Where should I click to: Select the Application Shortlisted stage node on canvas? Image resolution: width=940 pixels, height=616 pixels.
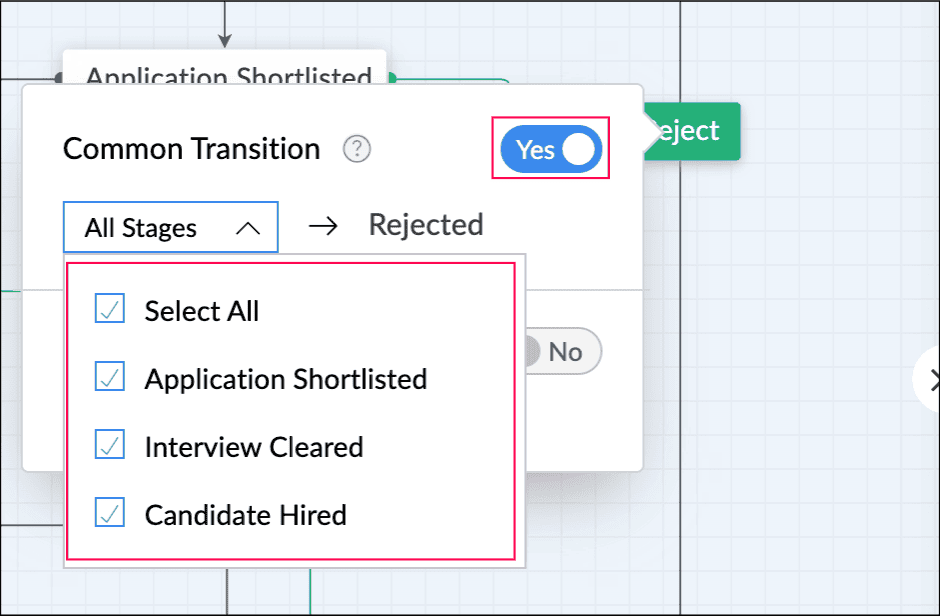click(228, 70)
